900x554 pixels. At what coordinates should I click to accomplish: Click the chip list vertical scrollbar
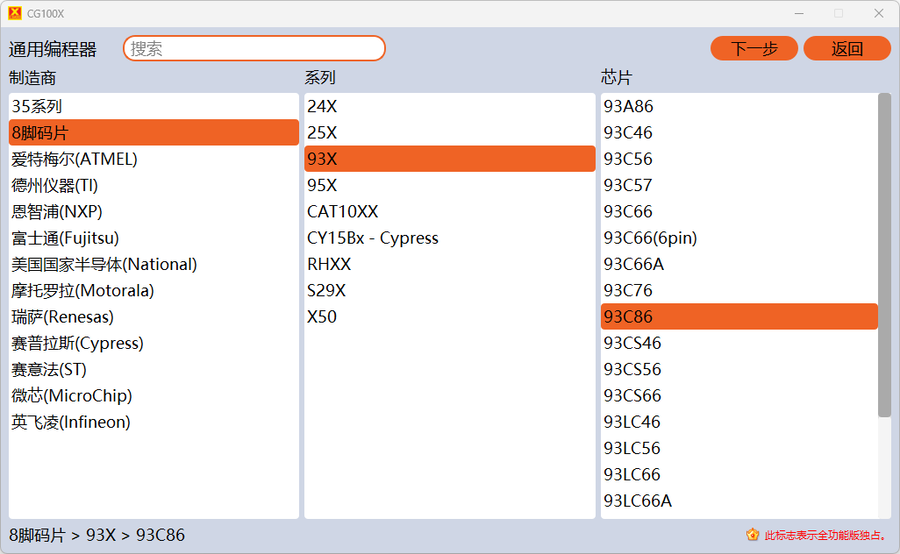[x=884, y=255]
